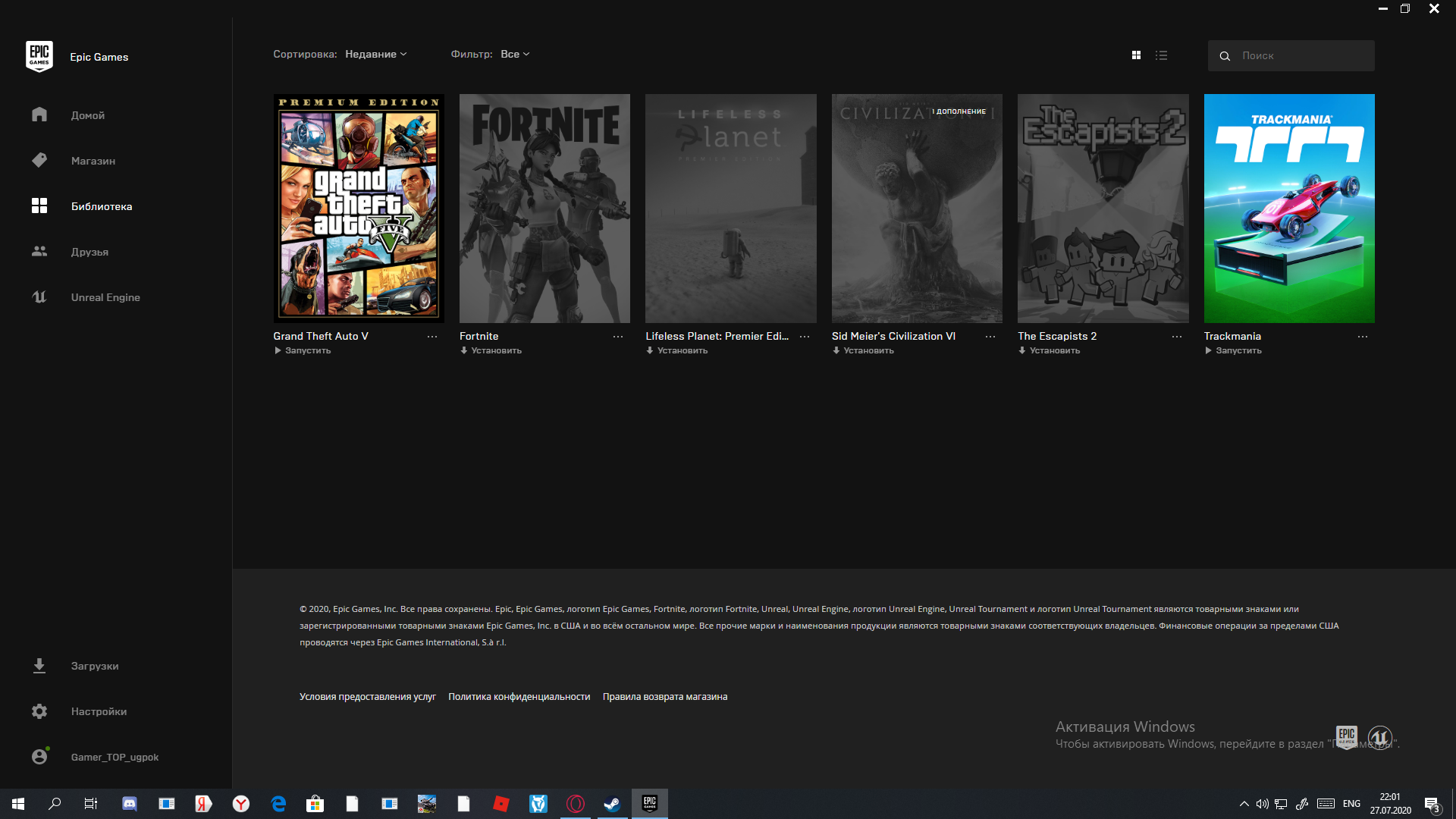The image size is (1456, 819).
Task: Open Civilization VI three-dot options menu
Action: pos(990,337)
